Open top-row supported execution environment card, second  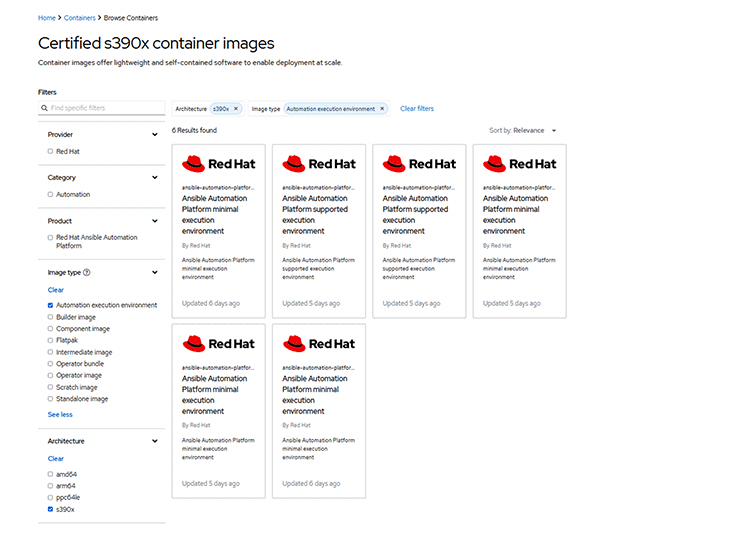point(319,231)
